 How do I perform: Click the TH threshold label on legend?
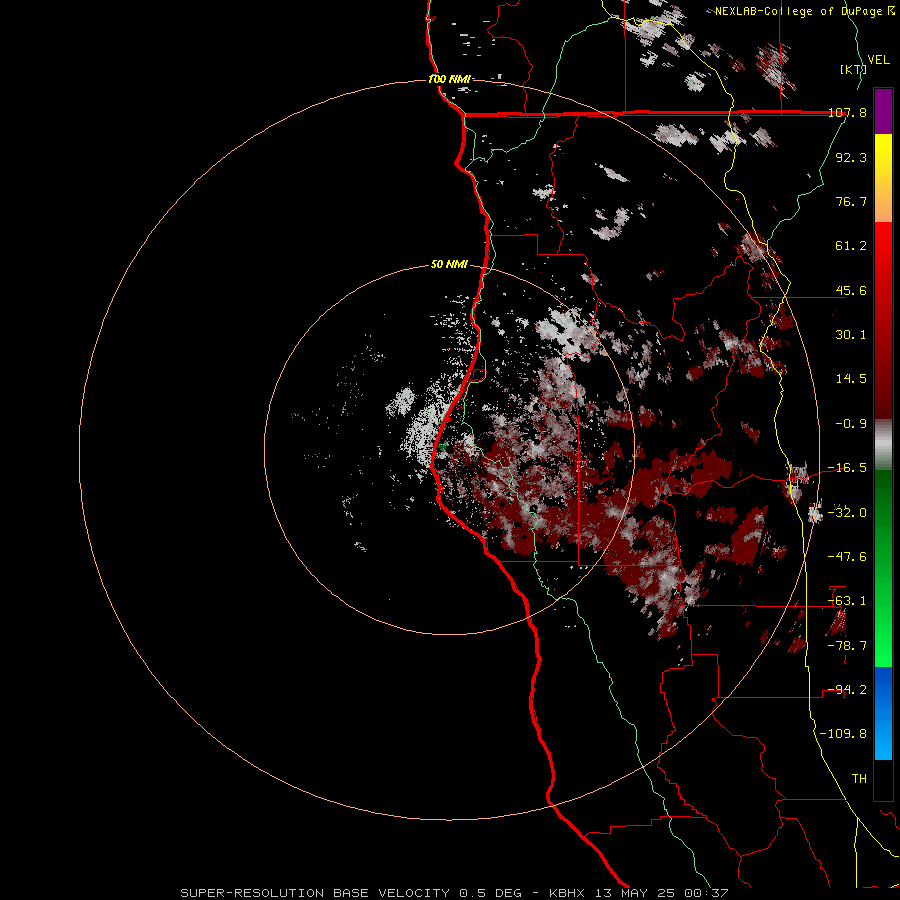(859, 779)
